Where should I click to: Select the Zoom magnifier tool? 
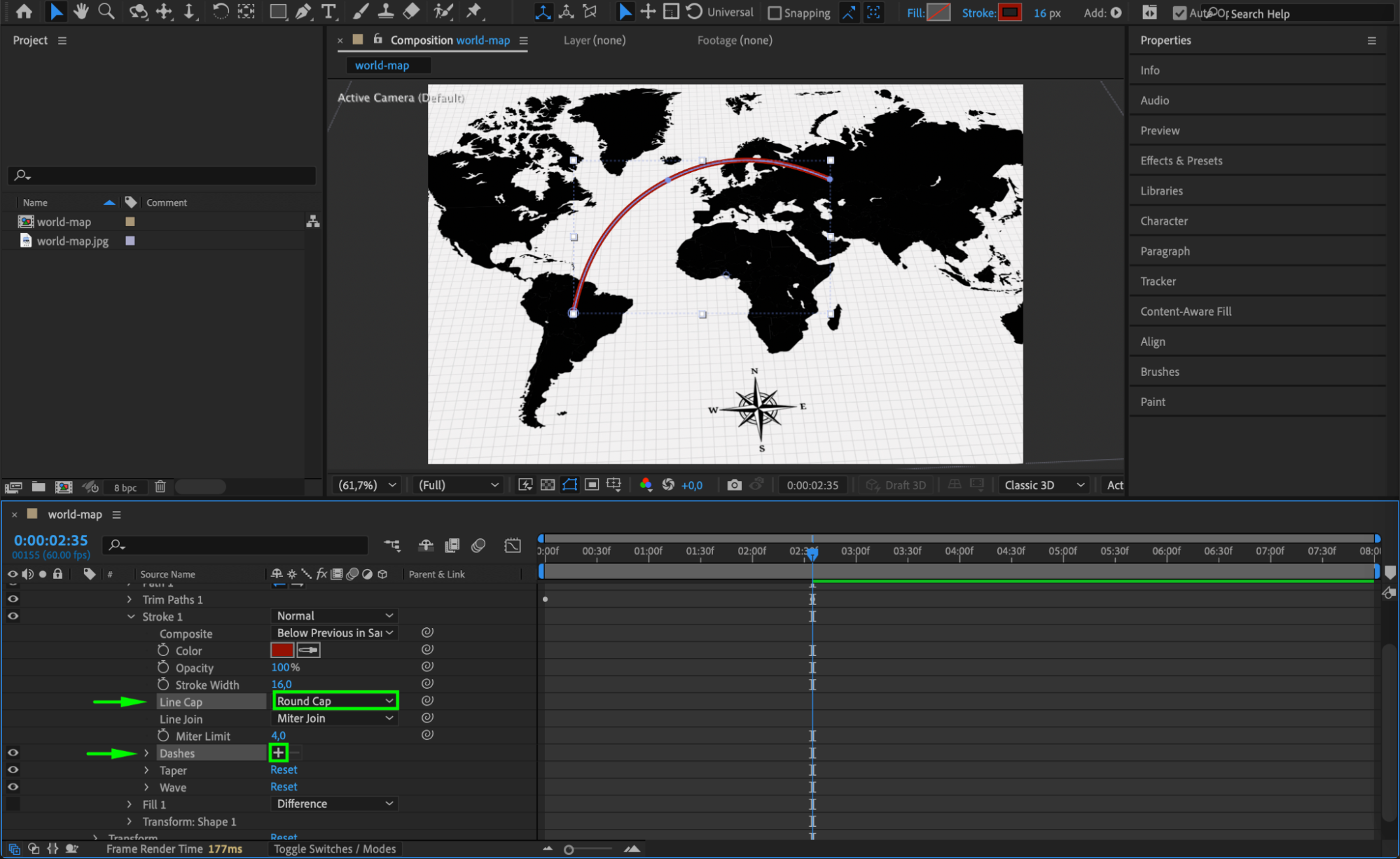[x=106, y=11]
